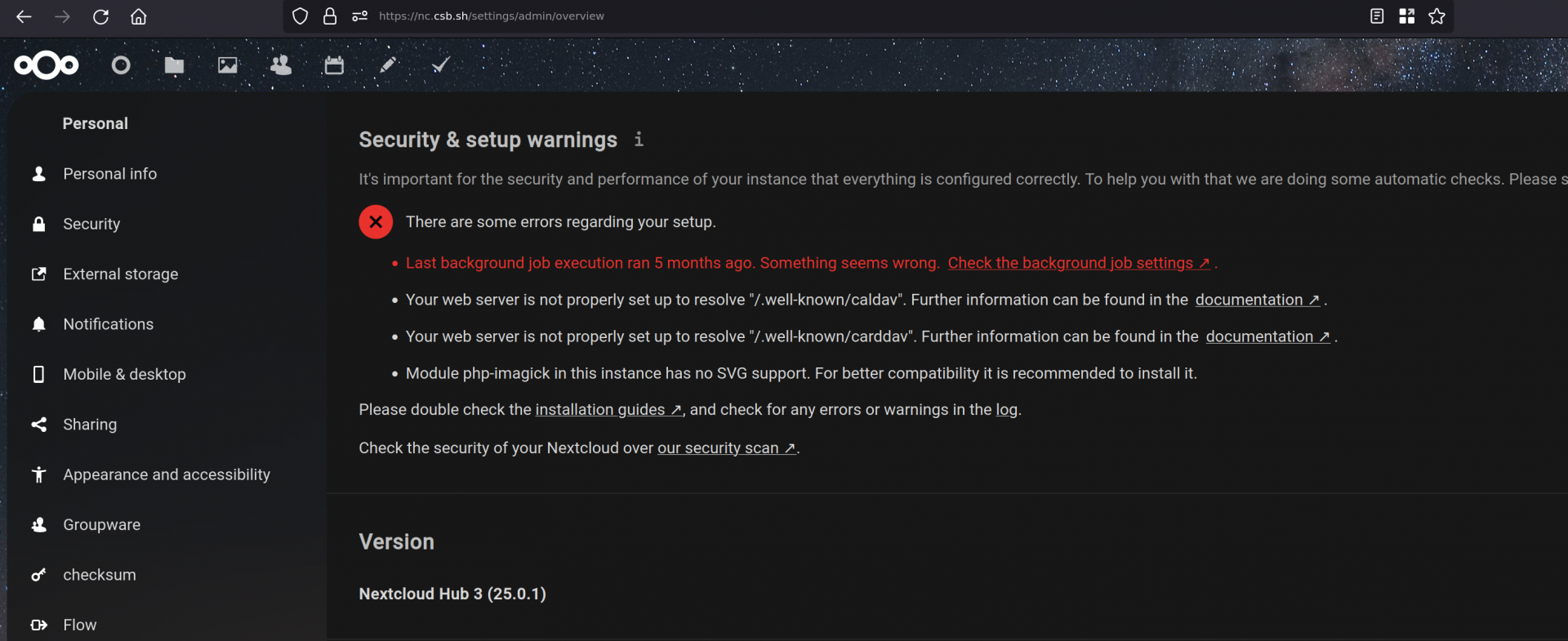Click the Personal info user icon
1568x641 pixels.
38,174
